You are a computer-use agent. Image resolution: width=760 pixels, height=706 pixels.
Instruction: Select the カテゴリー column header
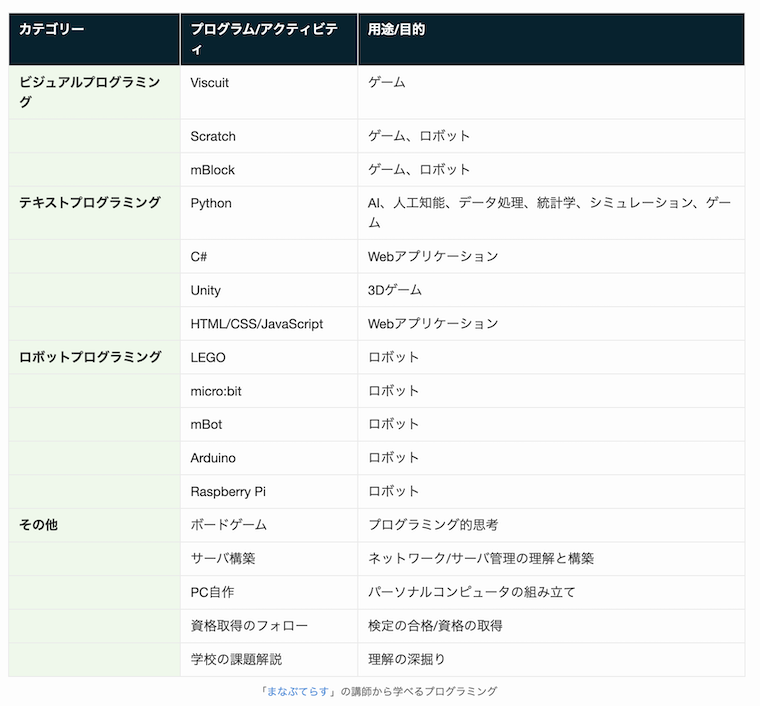click(x=94, y=39)
